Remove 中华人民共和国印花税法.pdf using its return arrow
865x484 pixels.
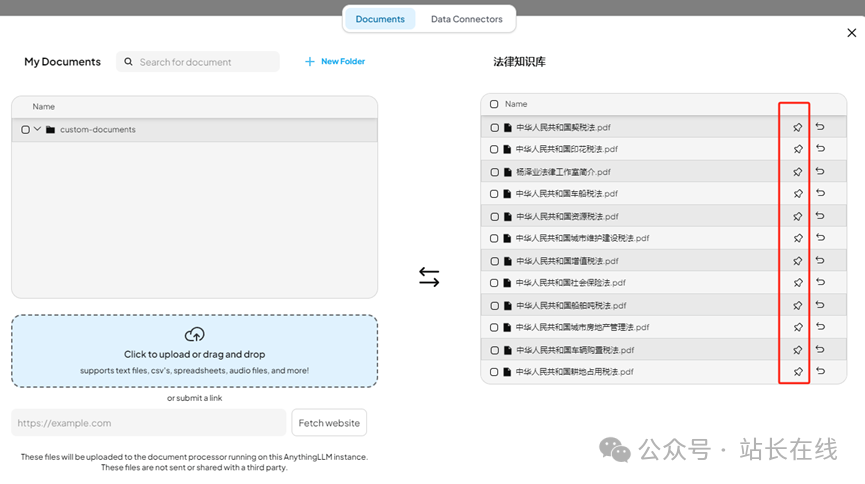click(x=820, y=148)
